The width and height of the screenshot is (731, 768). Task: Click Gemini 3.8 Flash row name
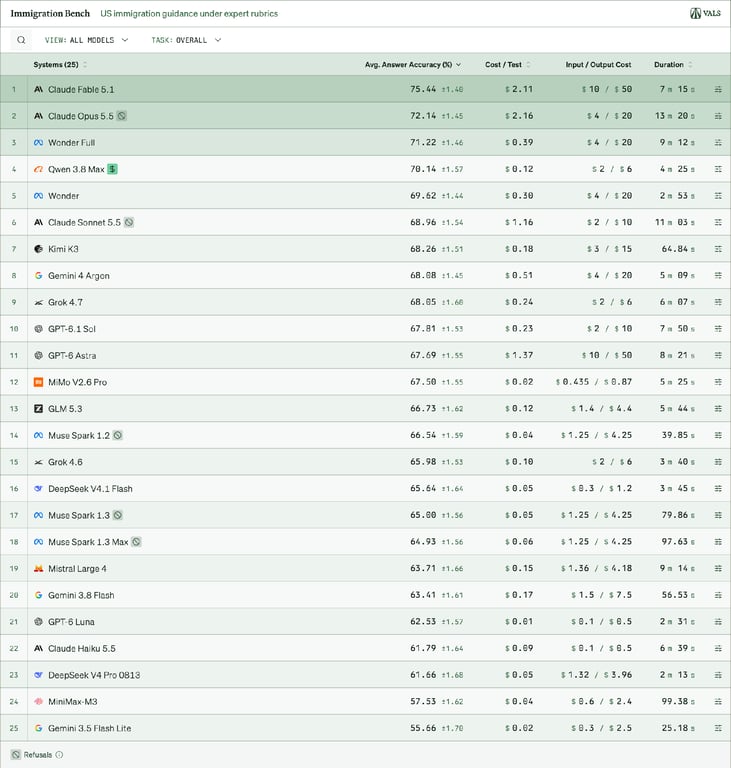tap(81, 595)
